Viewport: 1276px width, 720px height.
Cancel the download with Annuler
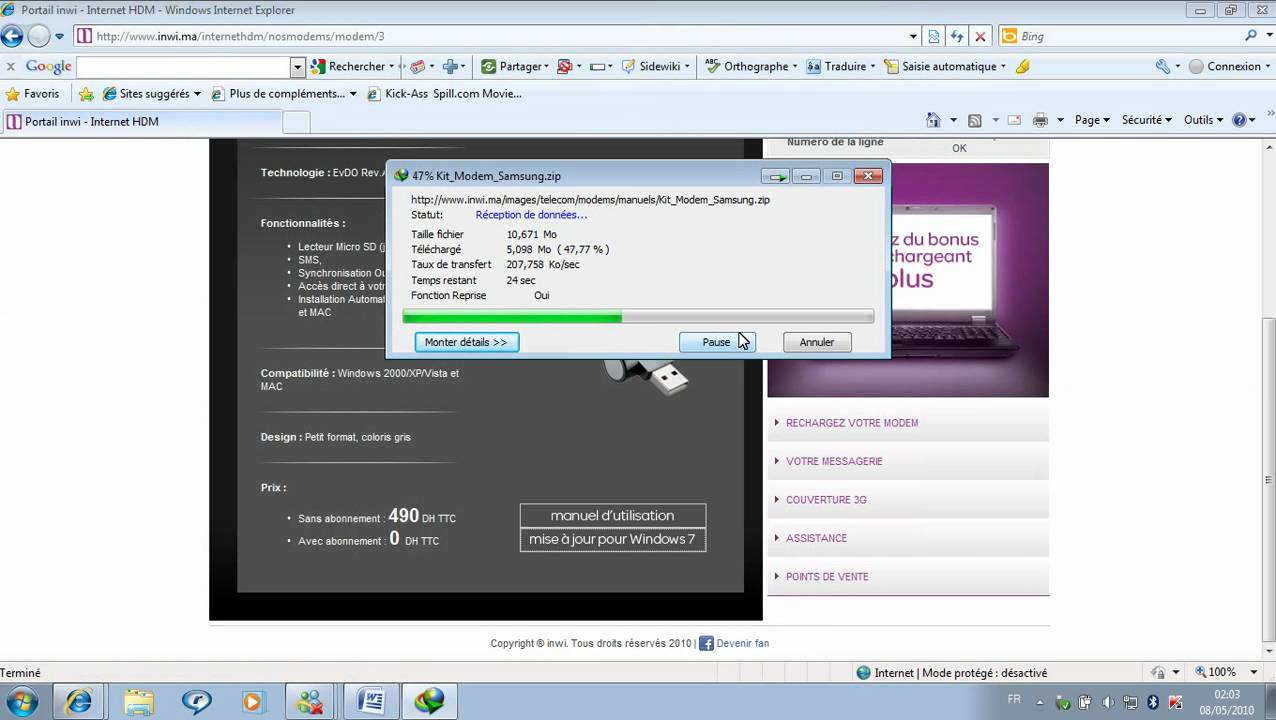click(817, 342)
